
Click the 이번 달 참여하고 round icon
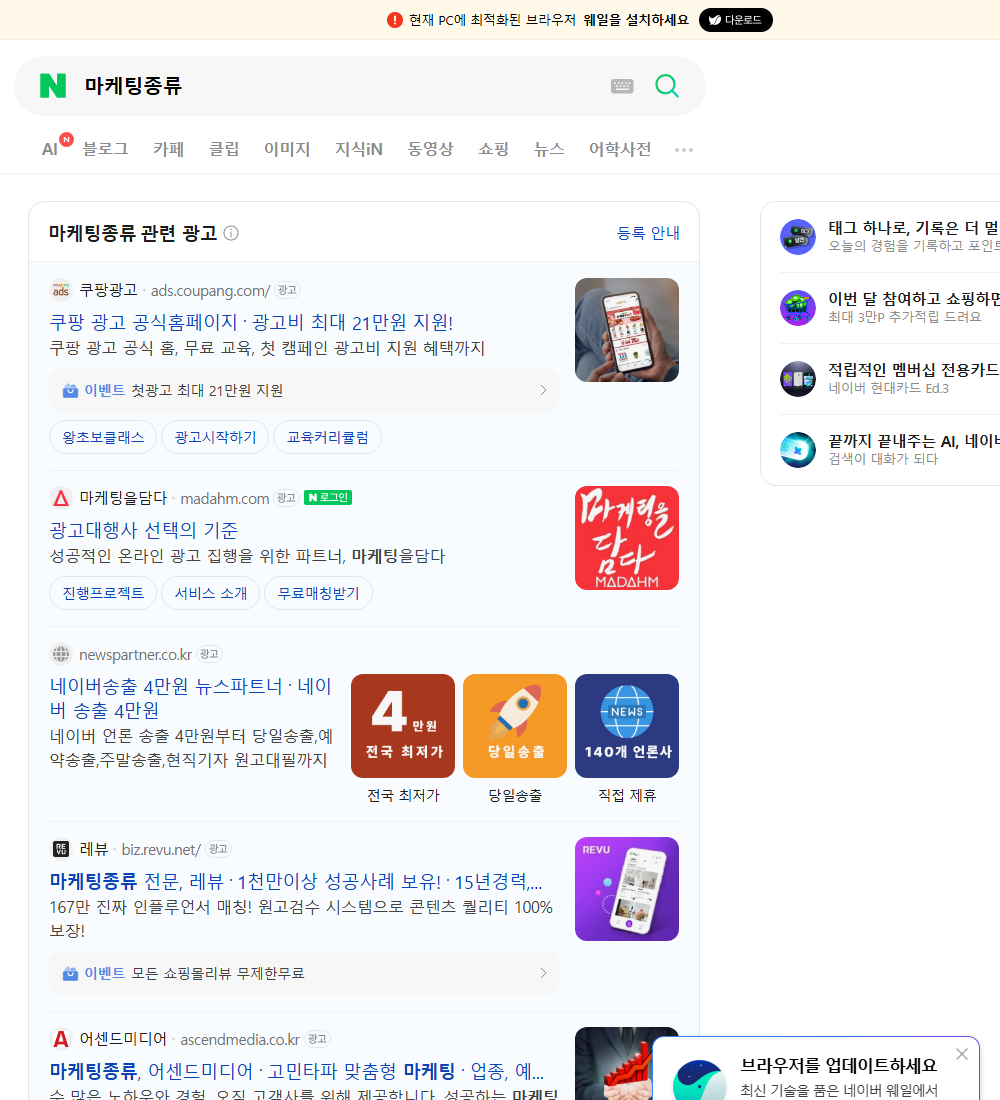pos(798,308)
